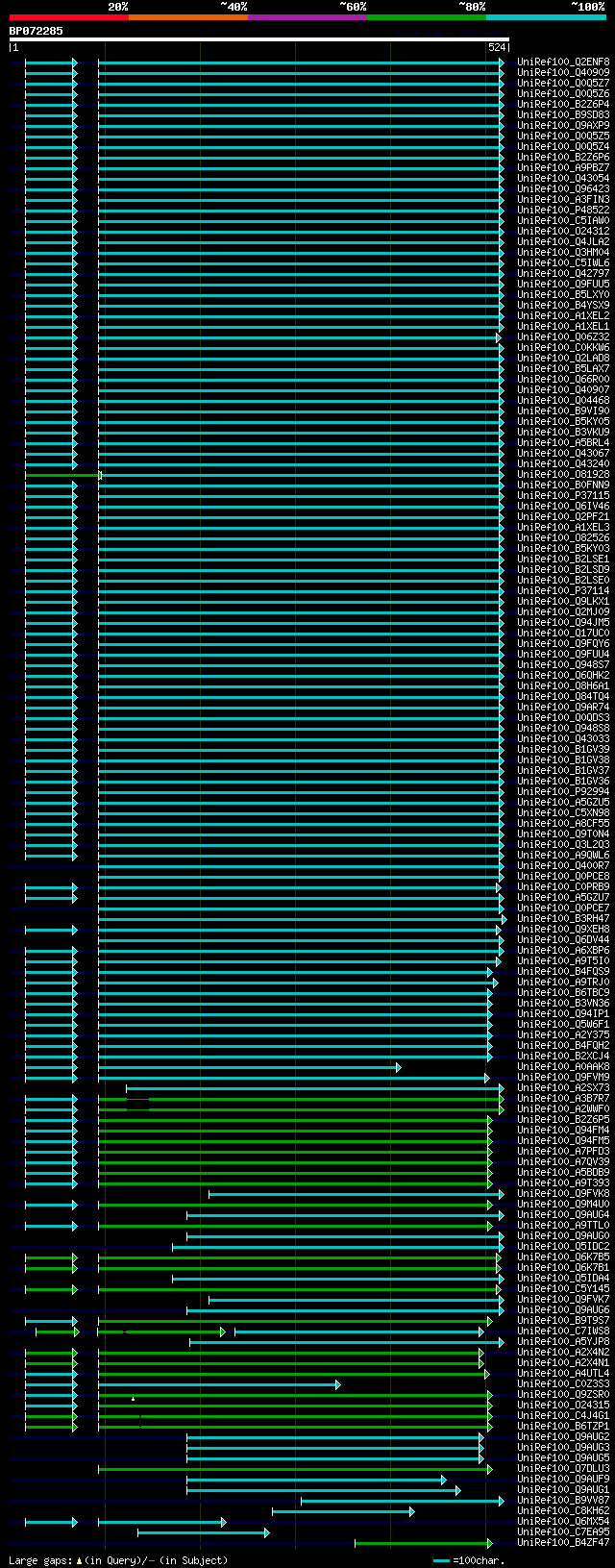This screenshot has height=1568, width=615.
Task: Click the red 20% identity legend segment
Action: (x=69, y=17)
